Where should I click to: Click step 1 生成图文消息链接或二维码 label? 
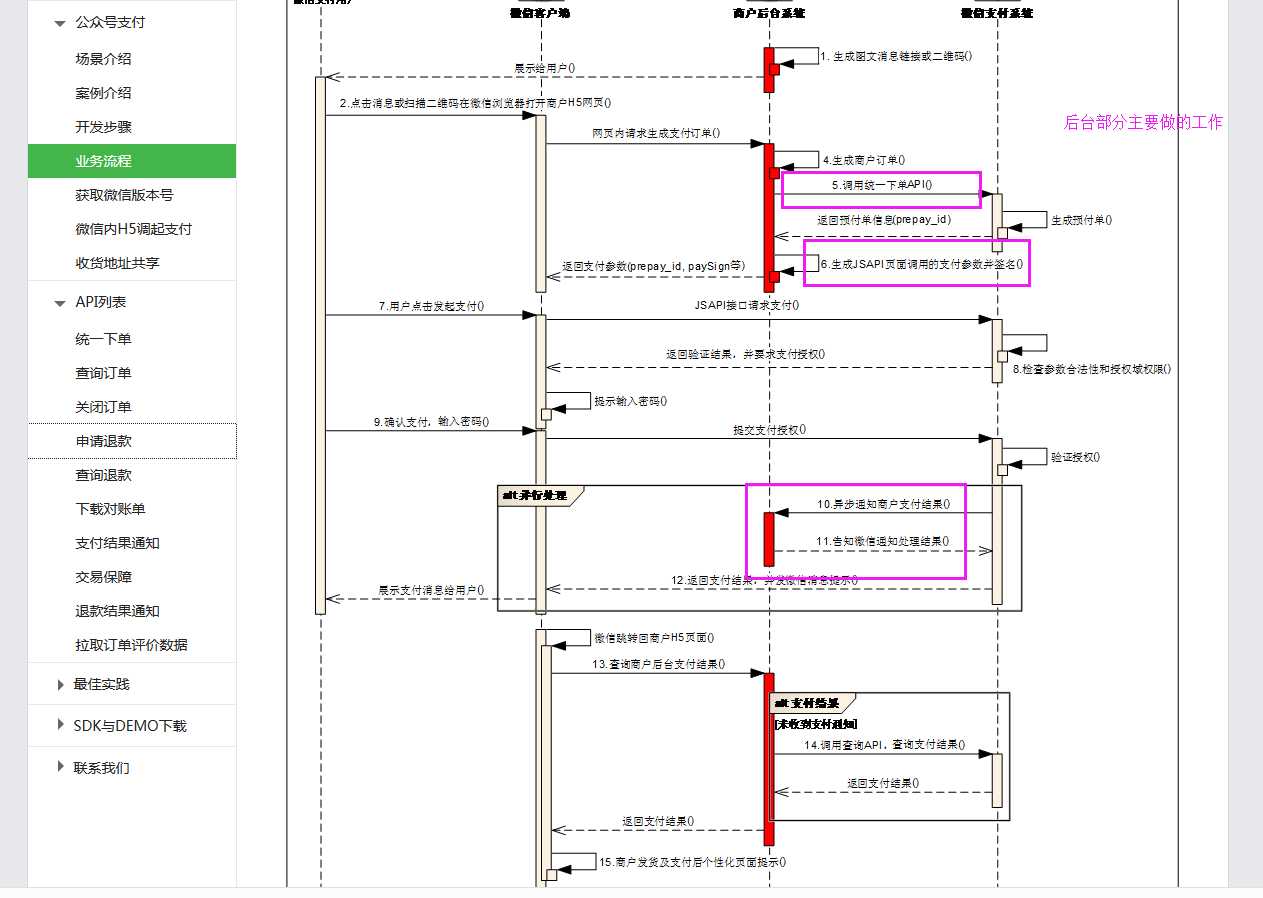coord(896,56)
